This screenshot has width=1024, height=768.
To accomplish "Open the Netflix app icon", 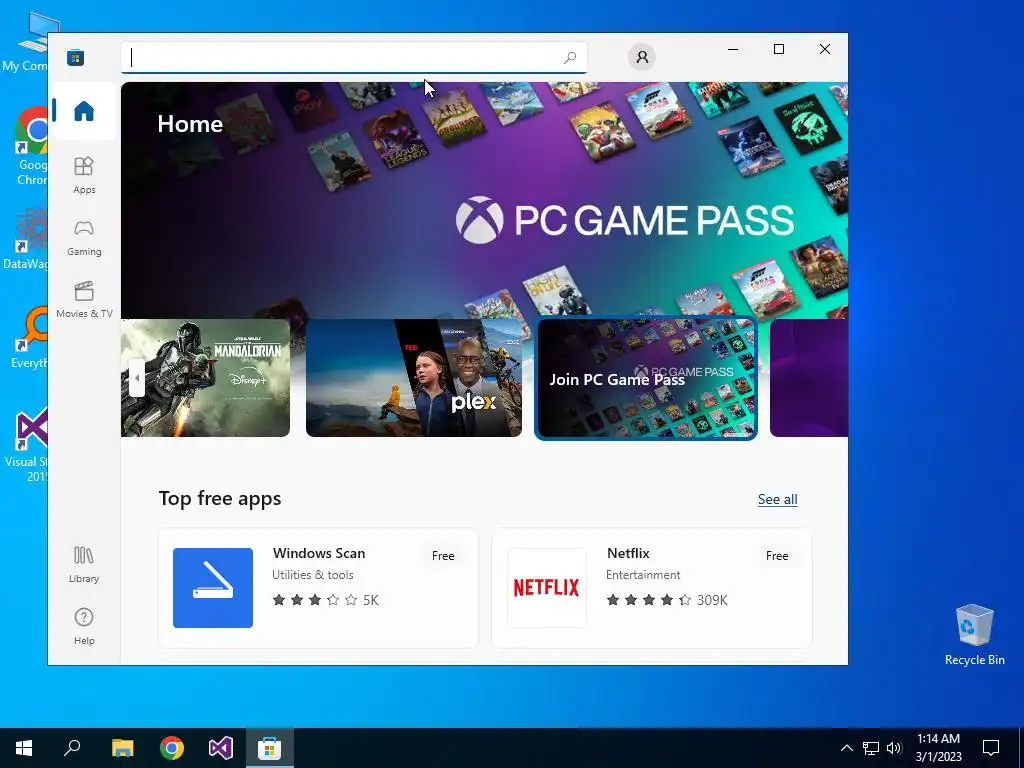I will [x=547, y=588].
